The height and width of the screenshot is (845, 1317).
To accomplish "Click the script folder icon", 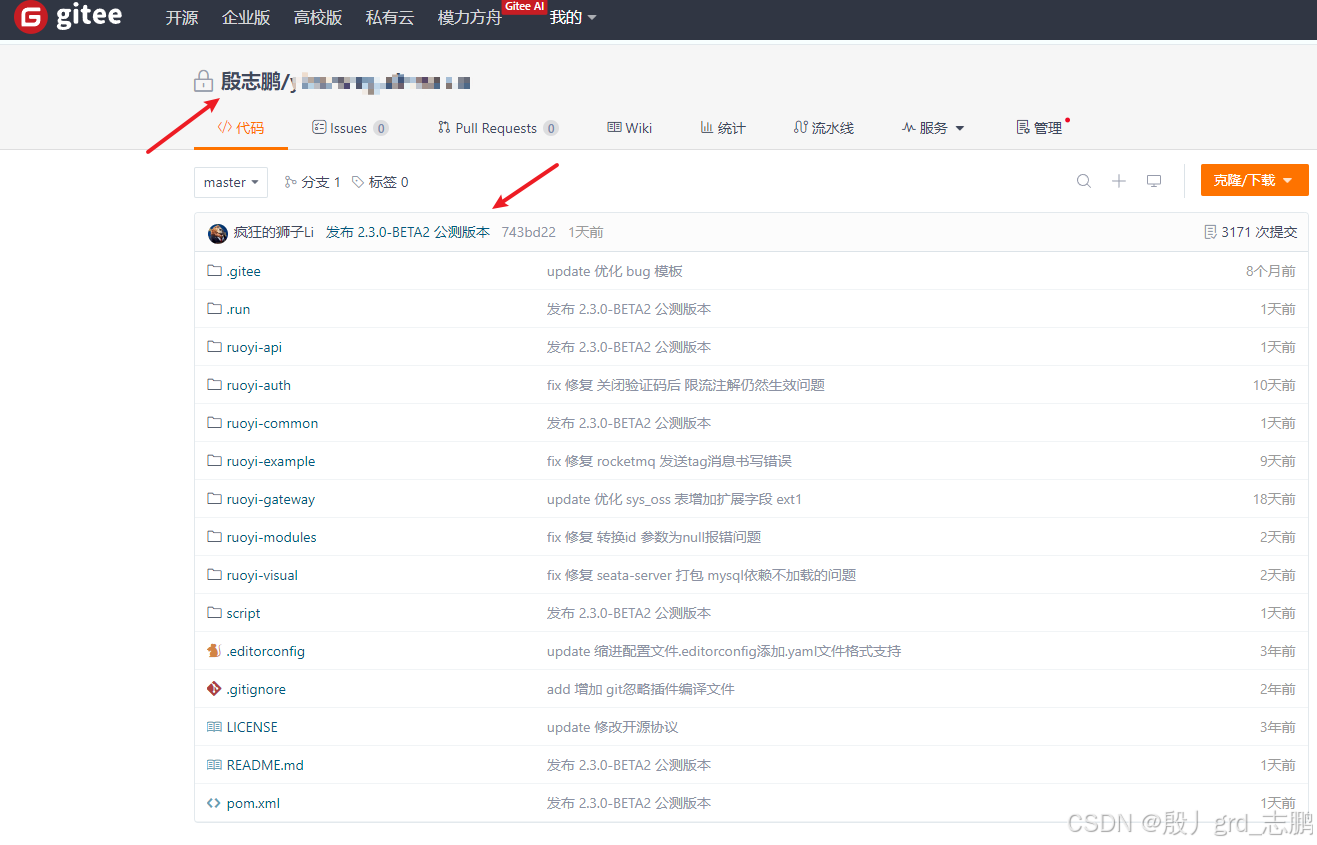I will coord(214,613).
